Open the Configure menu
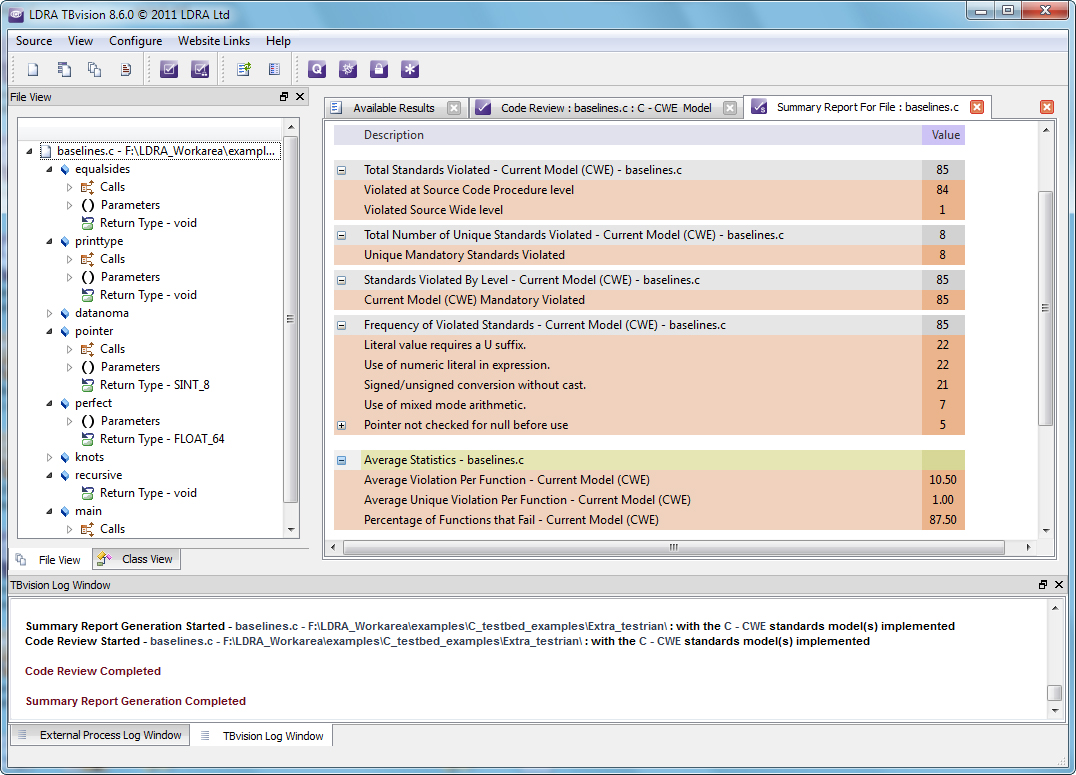 pyautogui.click(x=135, y=41)
